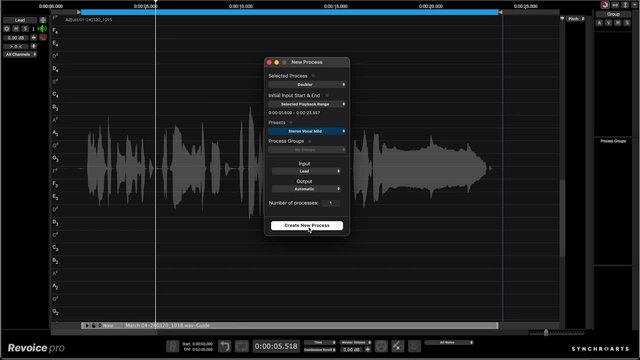Click the editing tool icon in transport bar
The height and width of the screenshot is (360, 640).
pos(398,346)
